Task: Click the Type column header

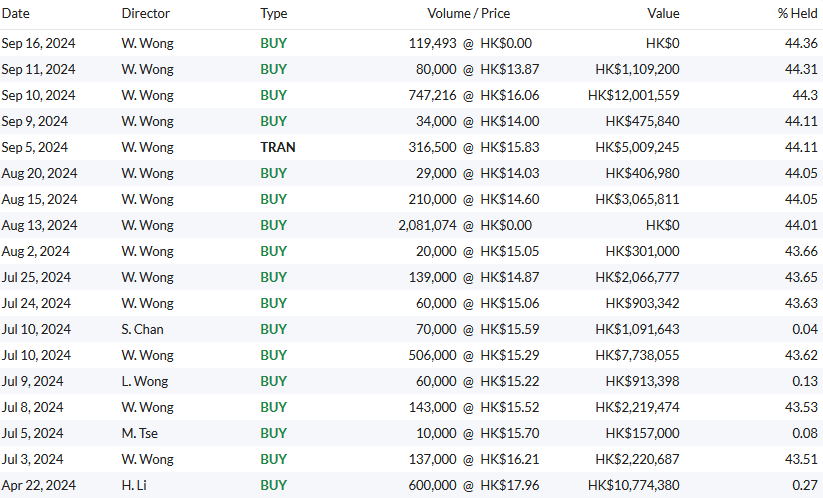Action: click(273, 13)
